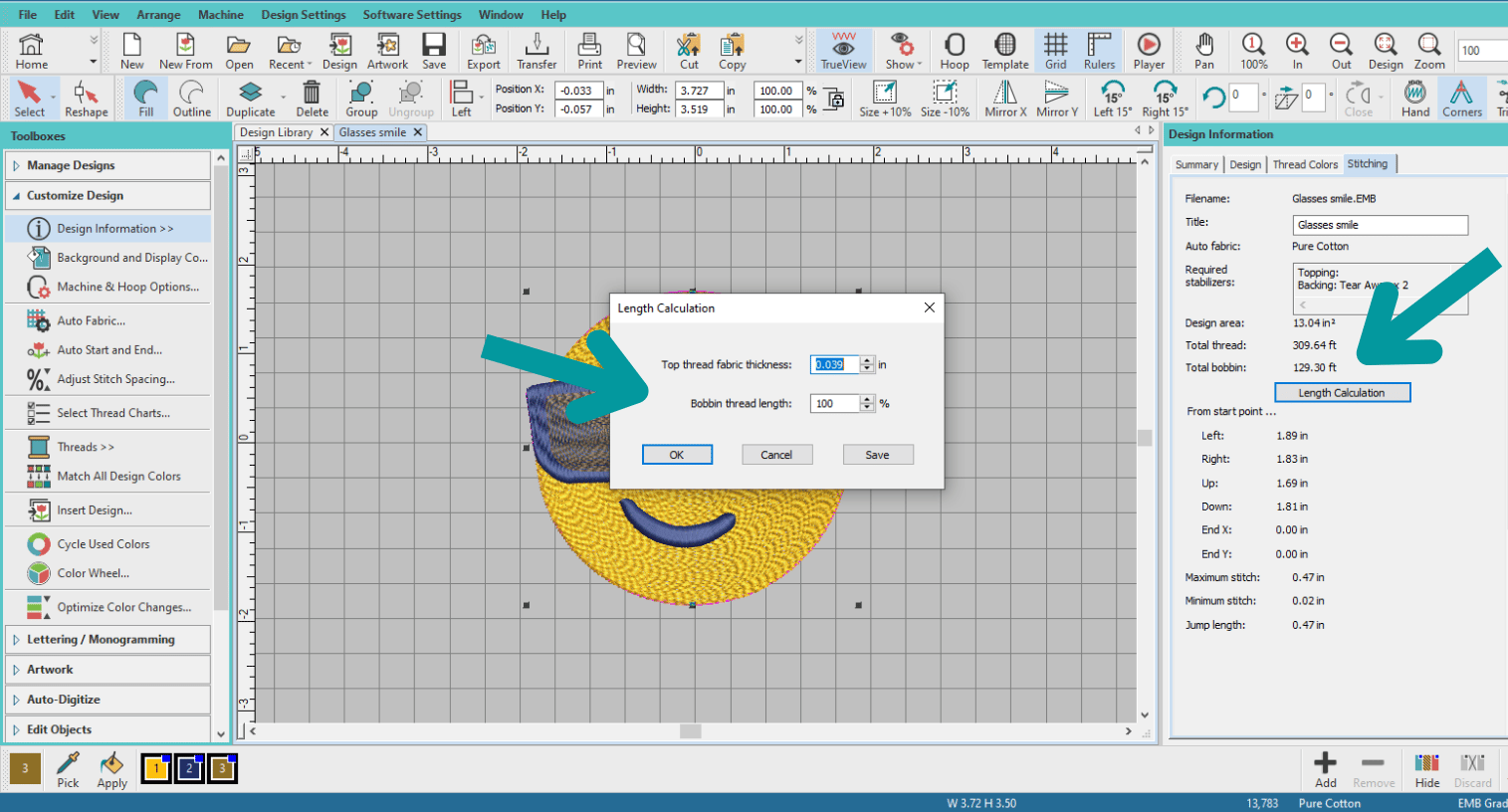Click the Zoom In icon

tap(1297, 51)
